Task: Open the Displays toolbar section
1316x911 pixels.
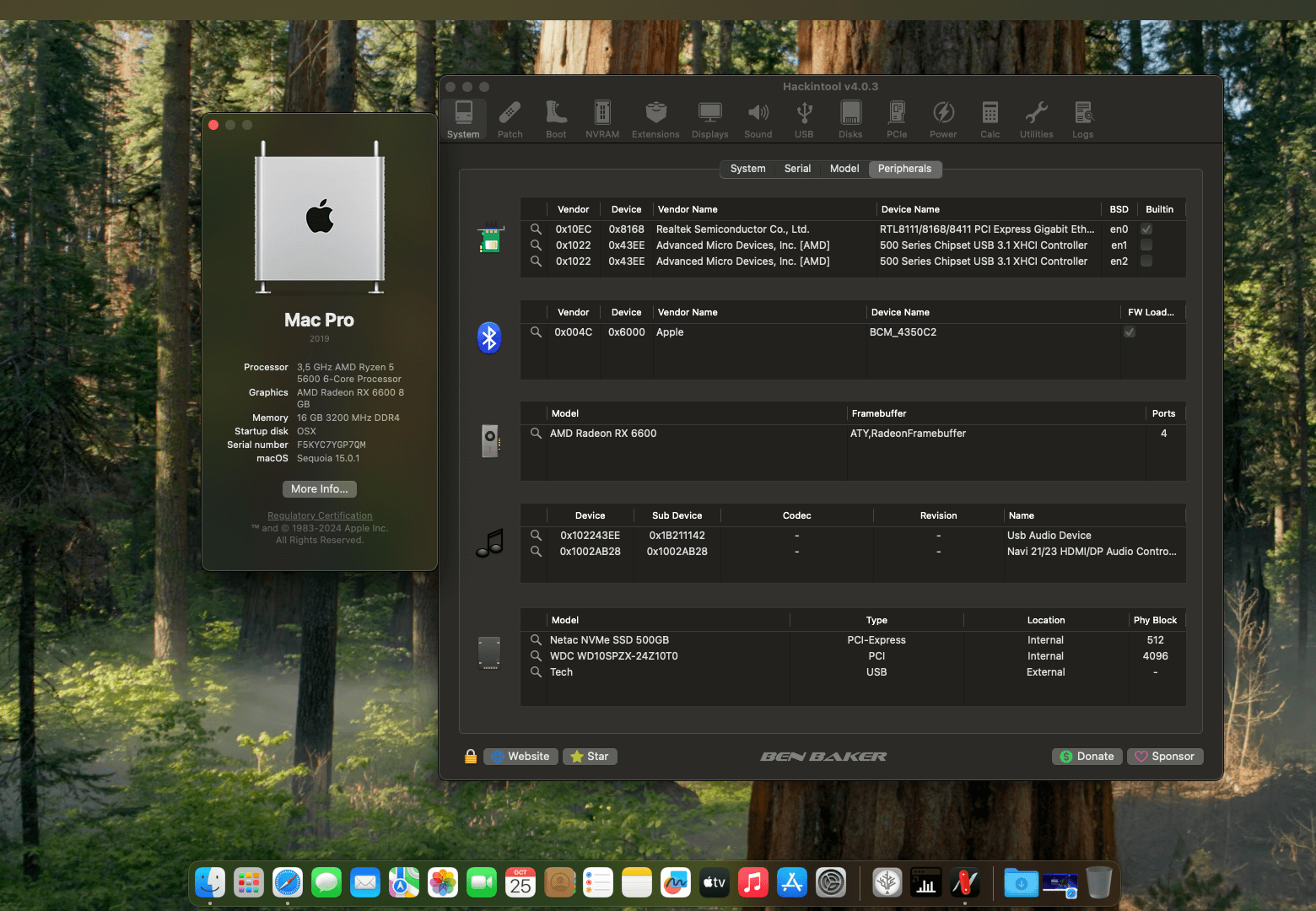Action: point(709,120)
